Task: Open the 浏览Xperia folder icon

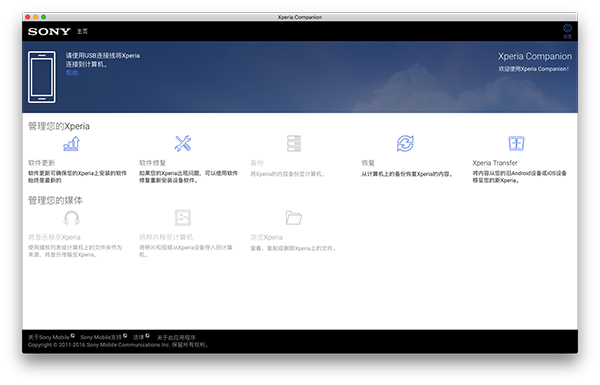Action: click(x=294, y=218)
